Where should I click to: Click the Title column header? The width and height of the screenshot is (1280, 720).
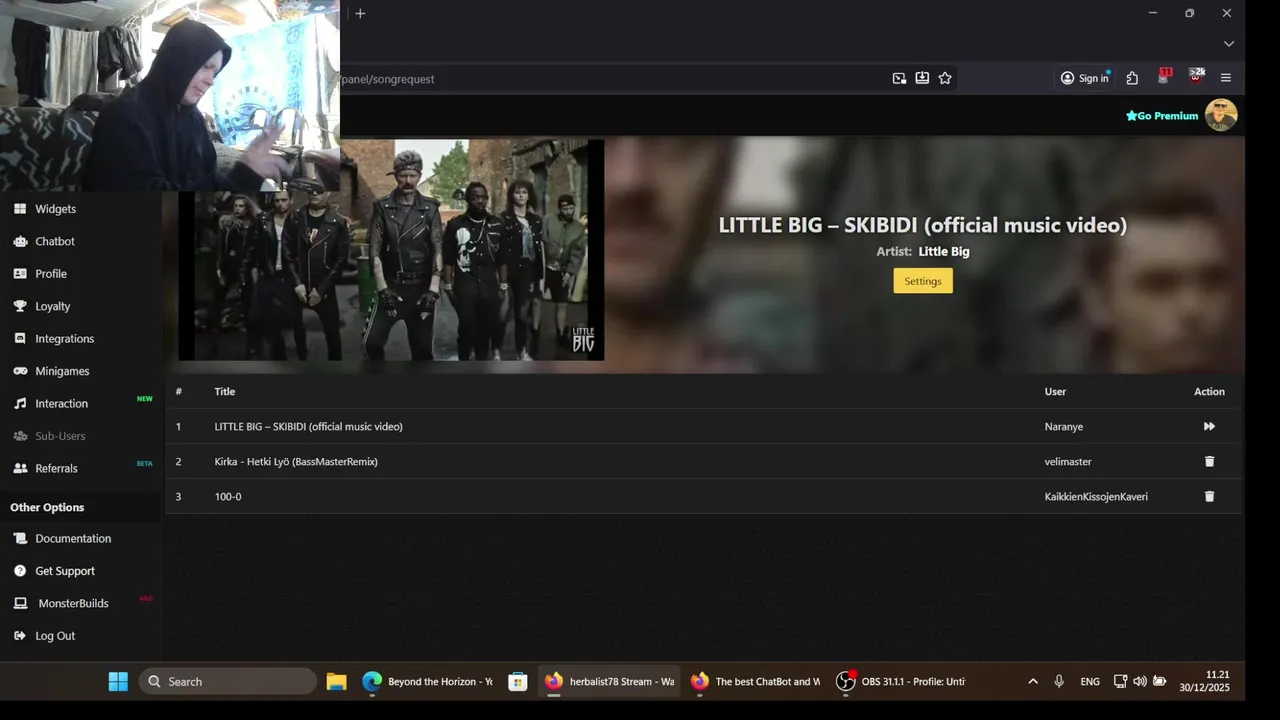click(225, 392)
